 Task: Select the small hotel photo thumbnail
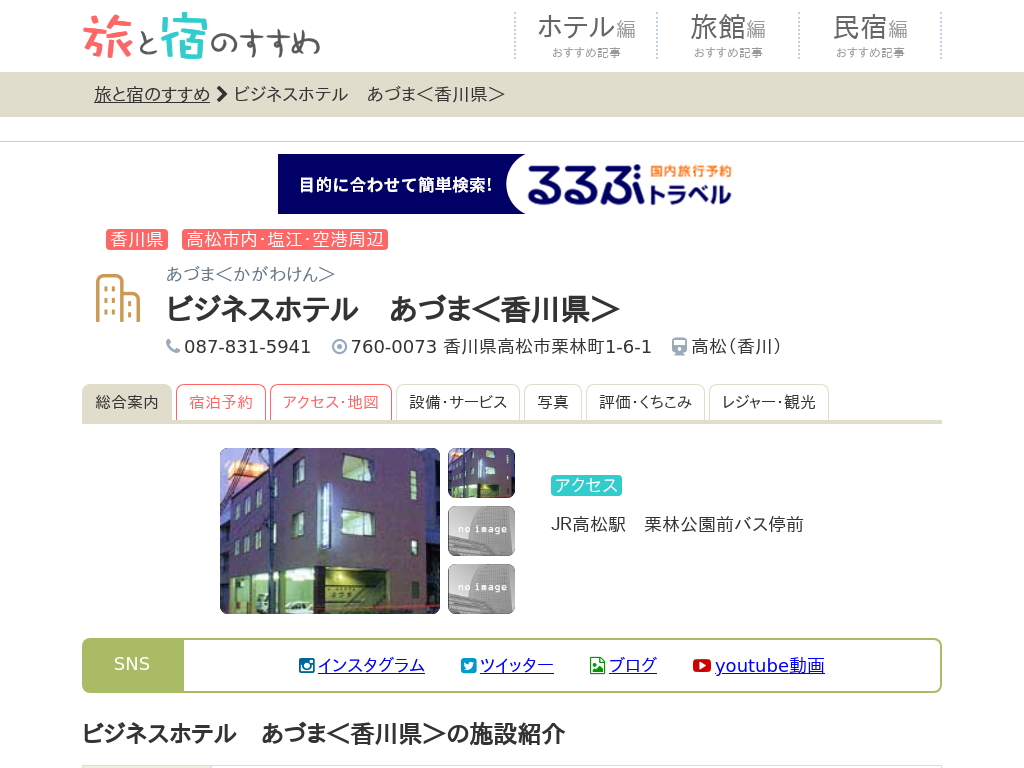coord(481,473)
